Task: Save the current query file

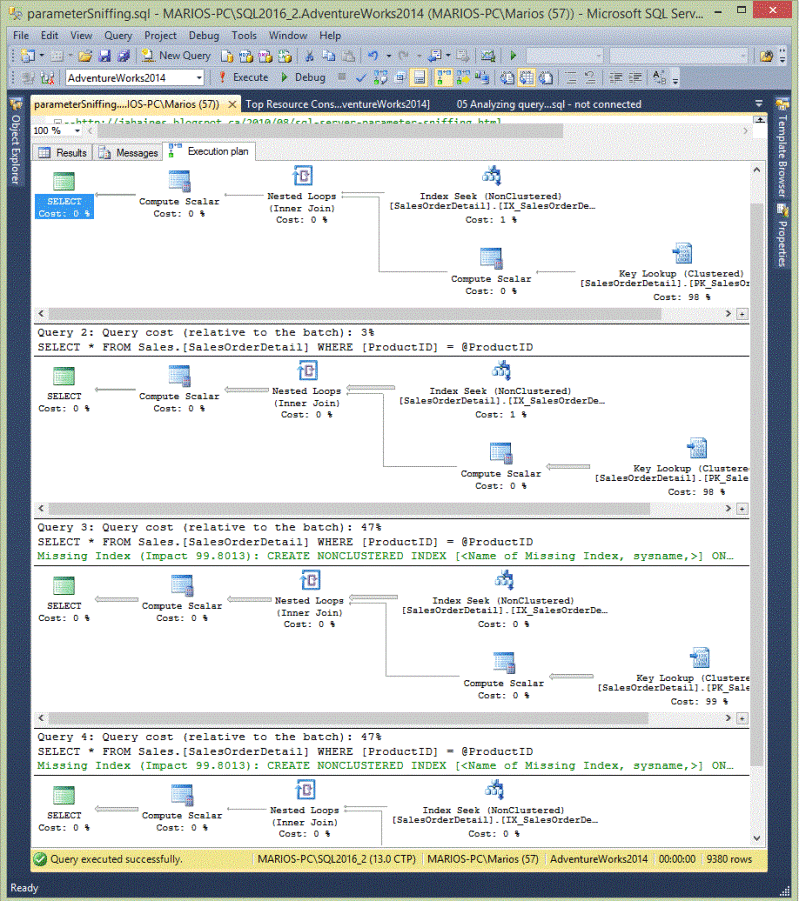Action: pyautogui.click(x=104, y=56)
